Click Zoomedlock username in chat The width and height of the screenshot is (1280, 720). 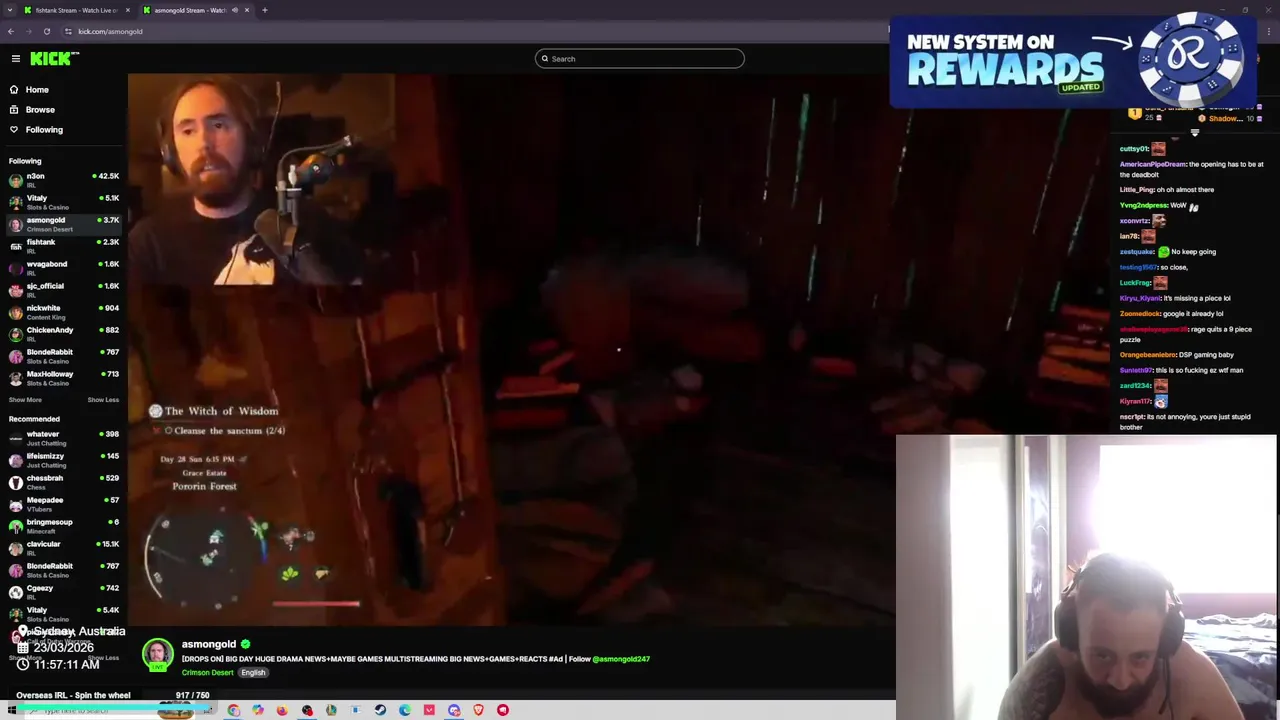coord(1139,314)
